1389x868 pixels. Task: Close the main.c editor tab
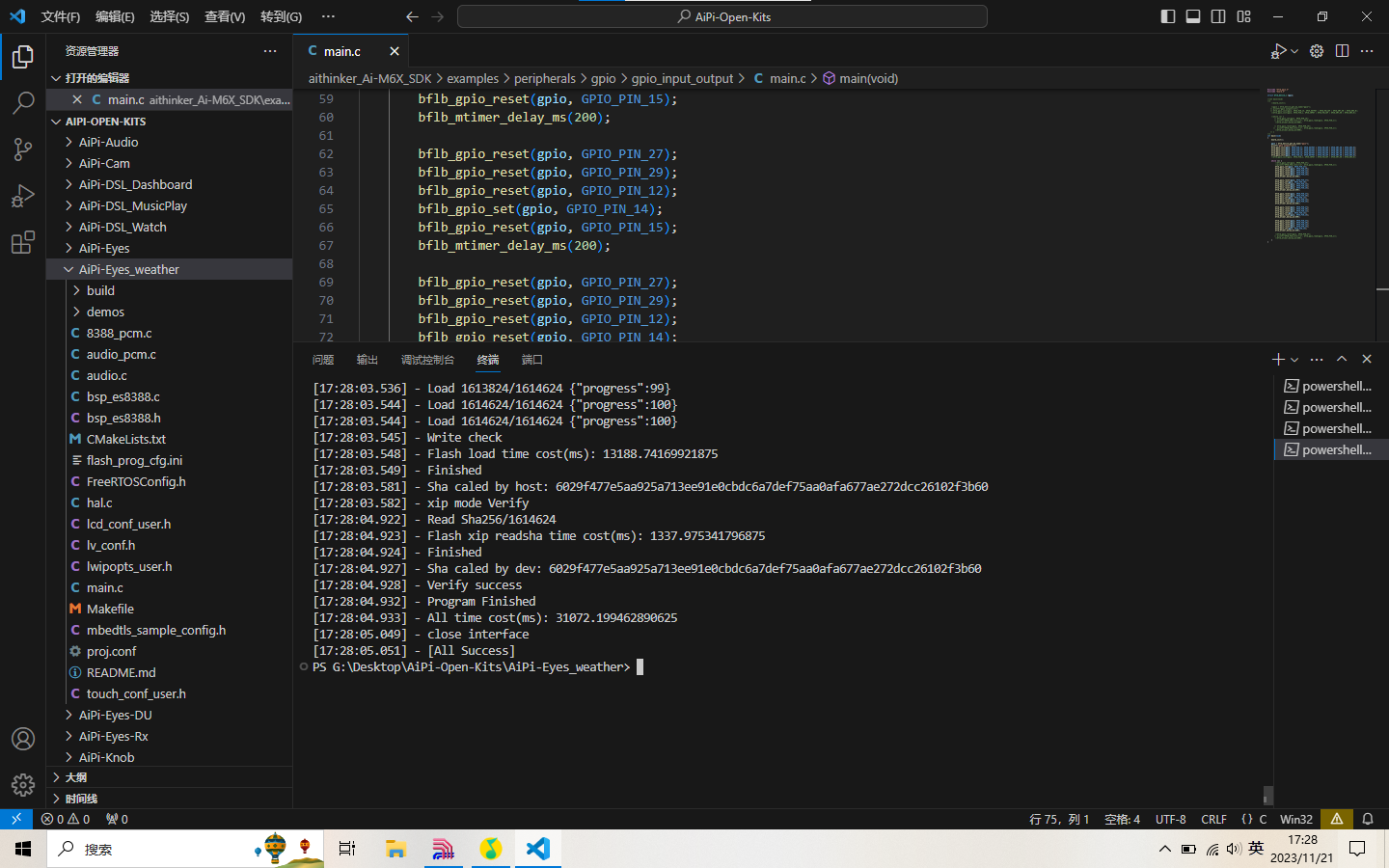pos(395,51)
